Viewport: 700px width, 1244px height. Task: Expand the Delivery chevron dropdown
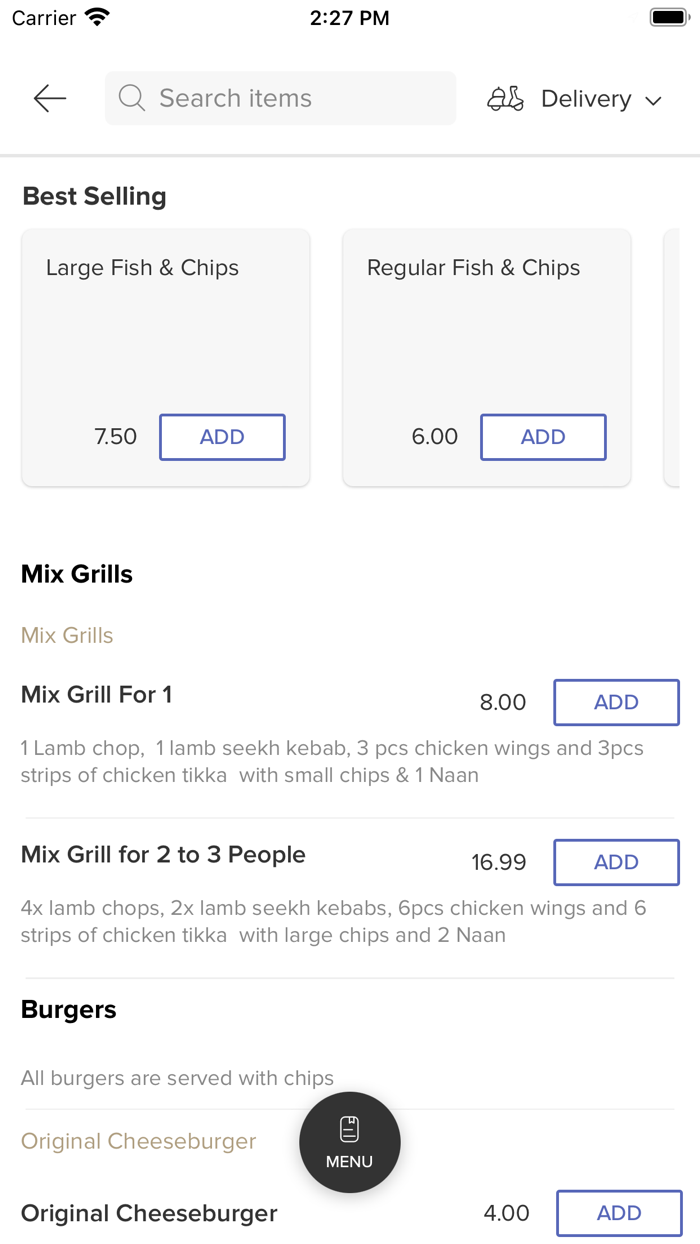tap(654, 100)
